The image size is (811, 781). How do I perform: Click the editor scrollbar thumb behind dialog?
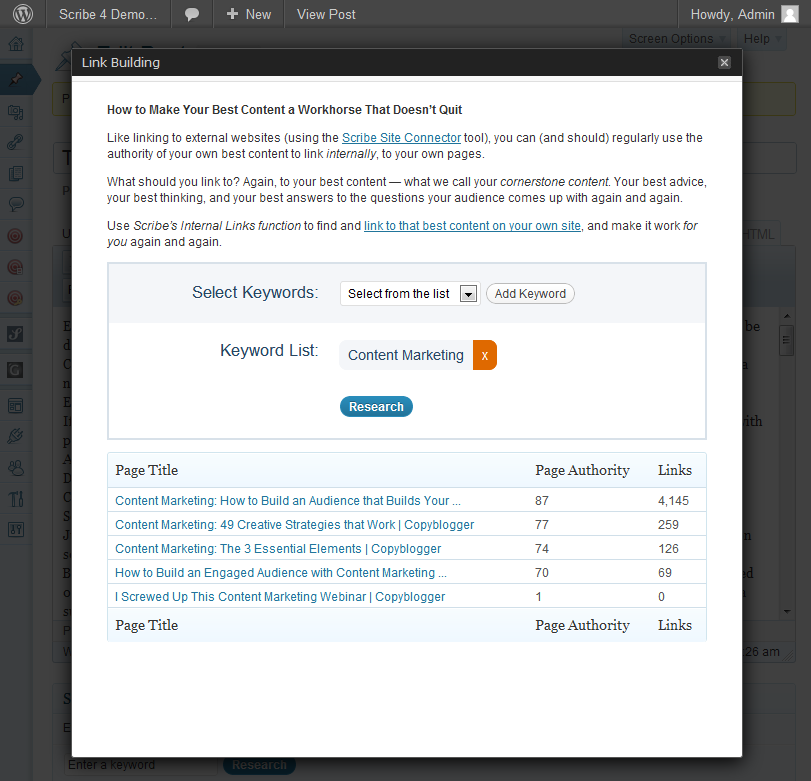(787, 340)
